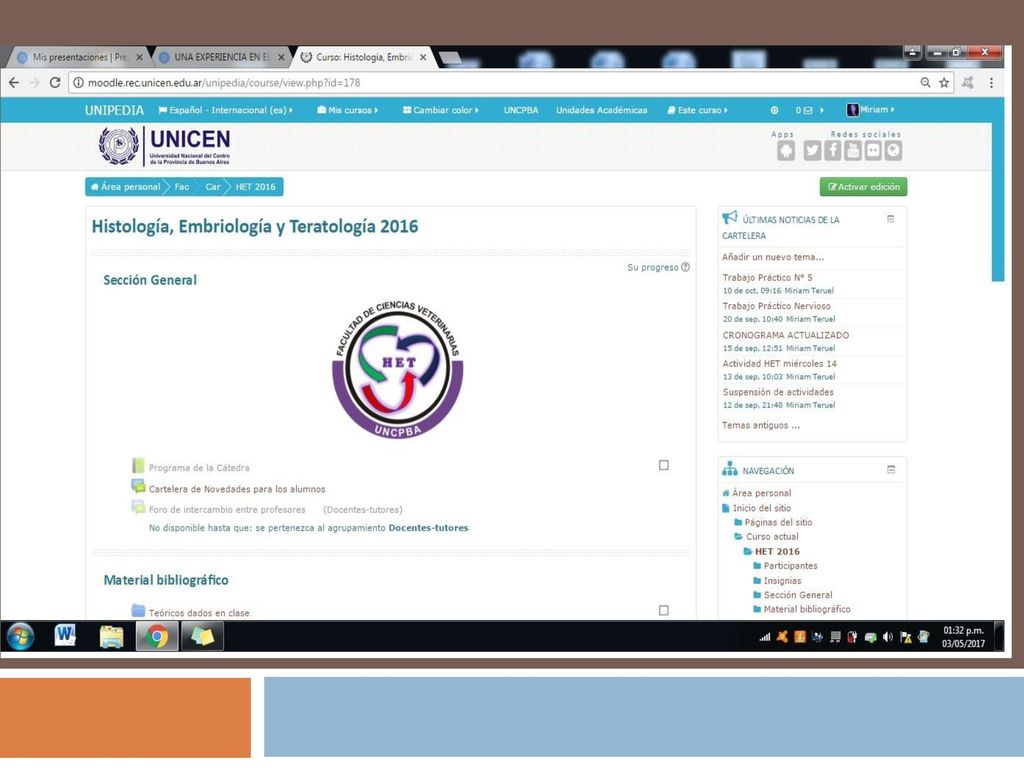Tick completion checkbox for Programa de la Cátedra
1024x768 pixels.
(x=664, y=465)
